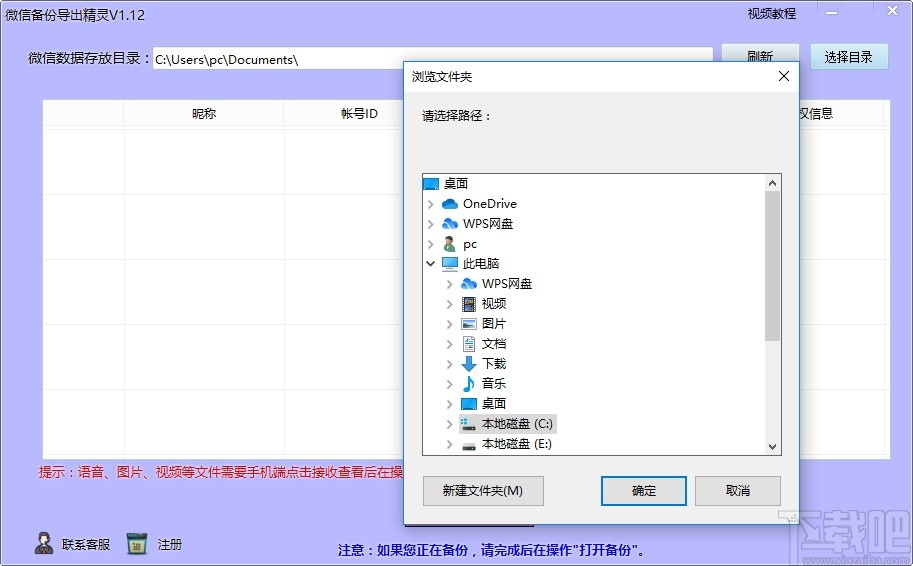
Task: Click the 帐号ID column header
Action: [x=359, y=114]
